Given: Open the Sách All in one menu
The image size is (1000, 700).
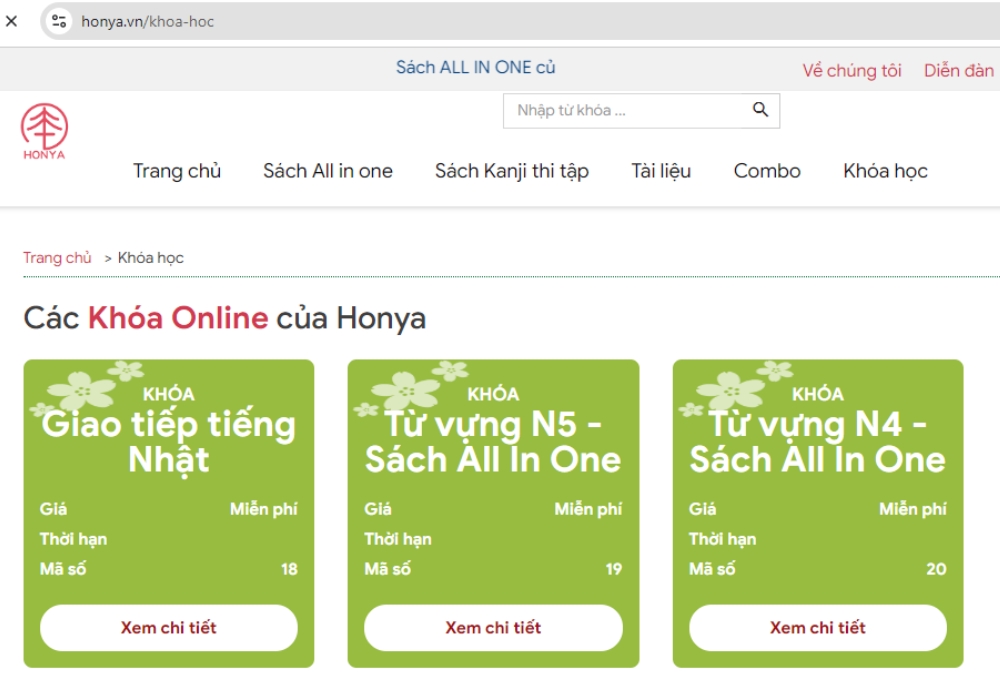Looking at the screenshot, I should [x=328, y=171].
